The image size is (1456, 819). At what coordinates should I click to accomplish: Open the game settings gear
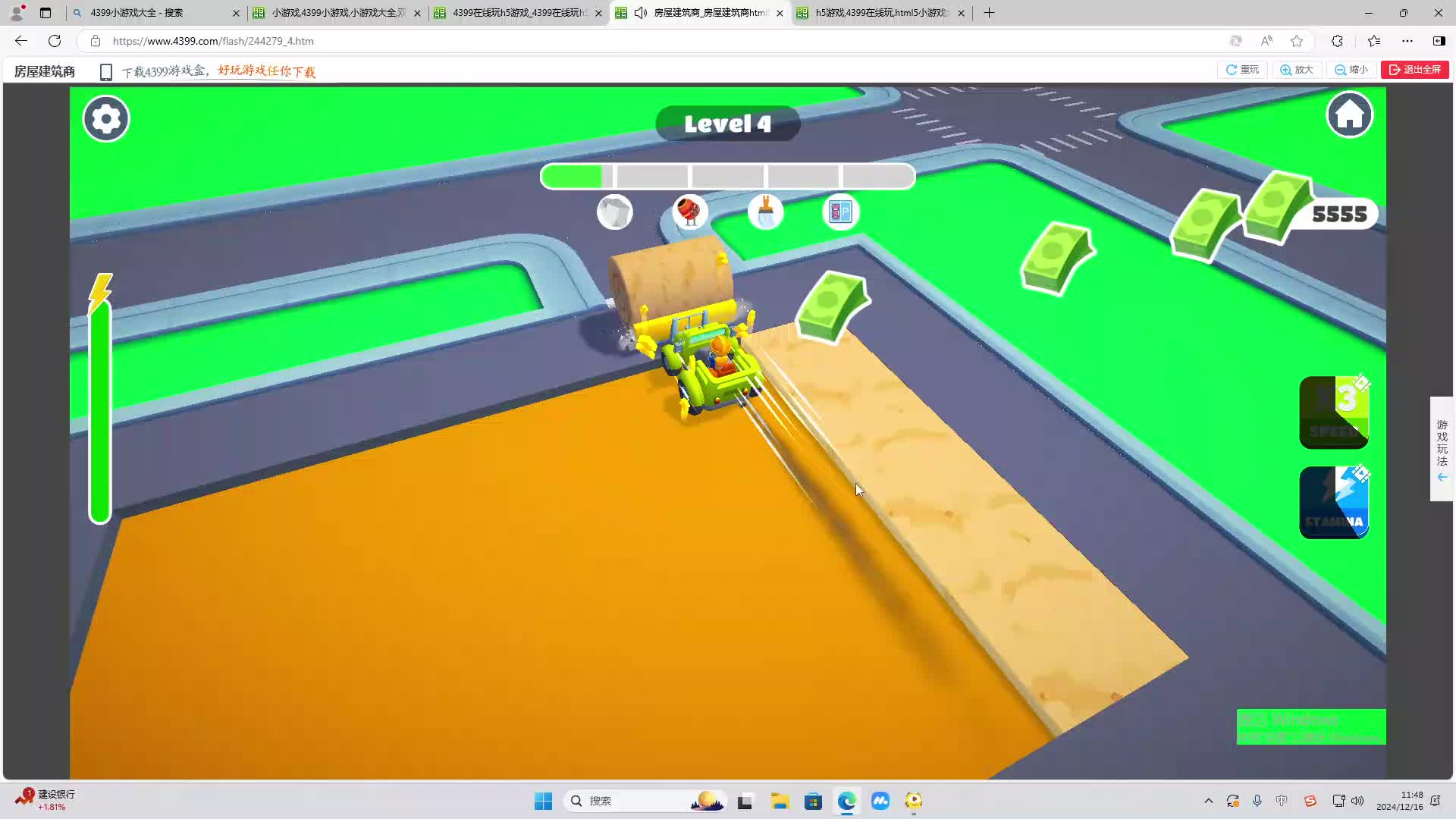coord(106,118)
